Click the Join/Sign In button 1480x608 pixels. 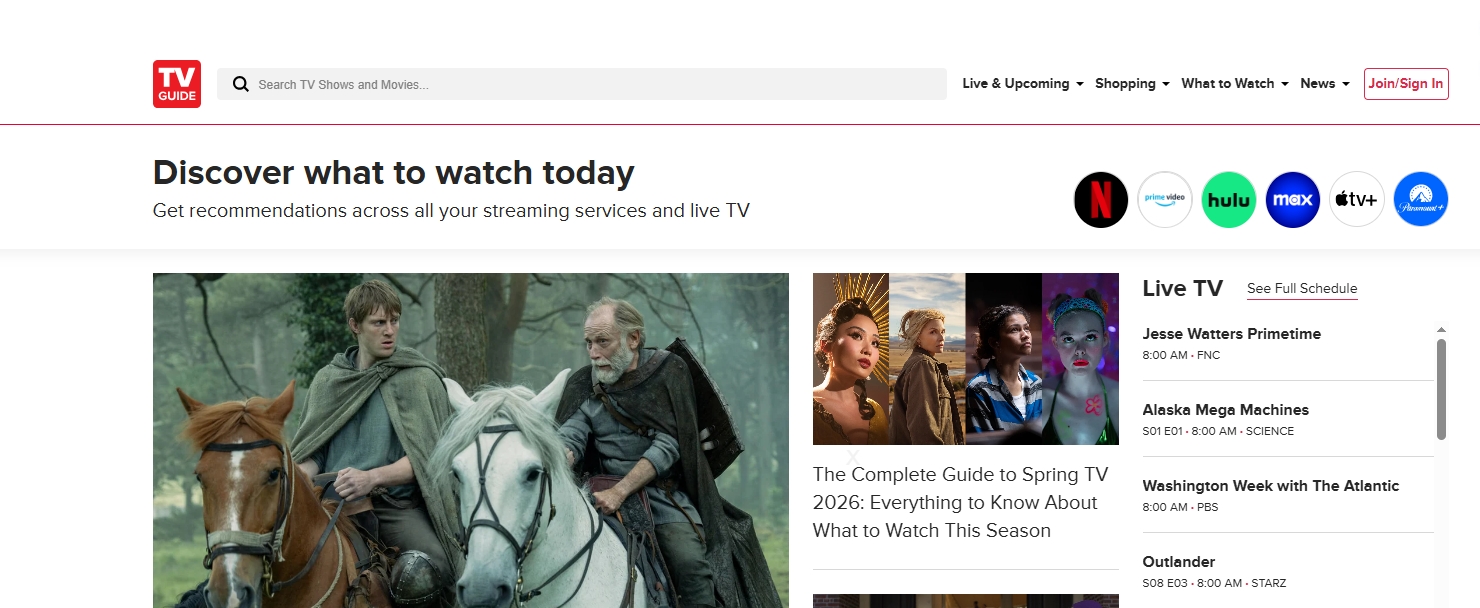[x=1406, y=84]
